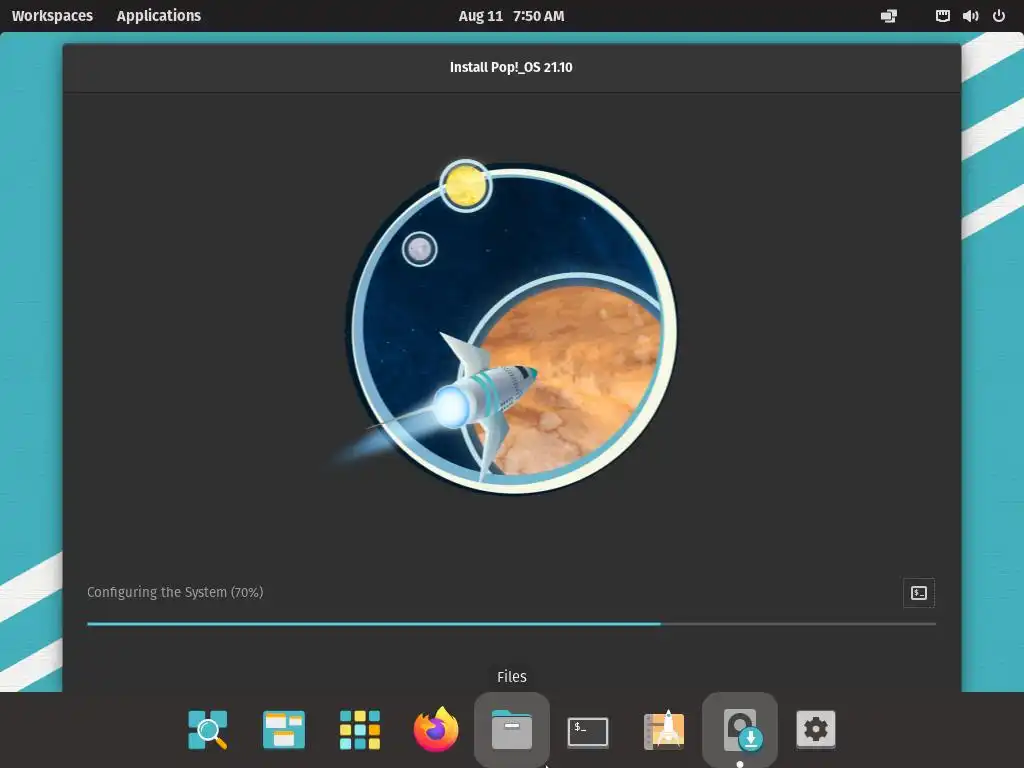Viewport: 1024px width, 768px height.
Task: Launch the Terminal from the dock
Action: click(x=588, y=731)
